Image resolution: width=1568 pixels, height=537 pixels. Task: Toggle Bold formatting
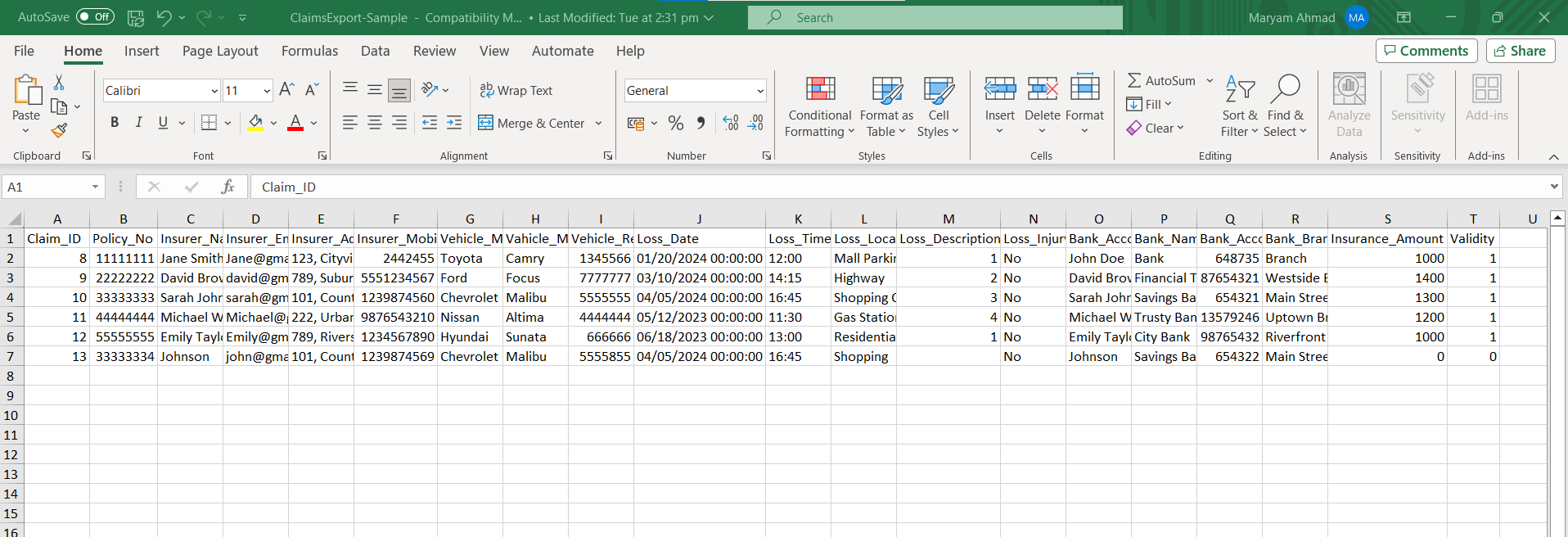(x=115, y=123)
